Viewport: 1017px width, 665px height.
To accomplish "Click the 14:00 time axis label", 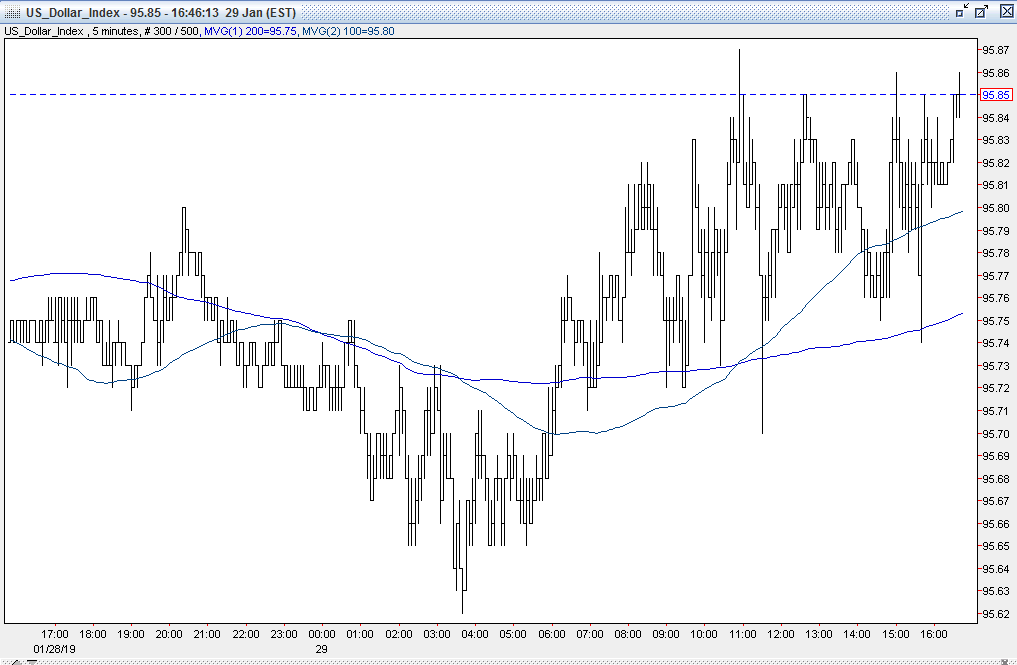I will [x=857, y=634].
